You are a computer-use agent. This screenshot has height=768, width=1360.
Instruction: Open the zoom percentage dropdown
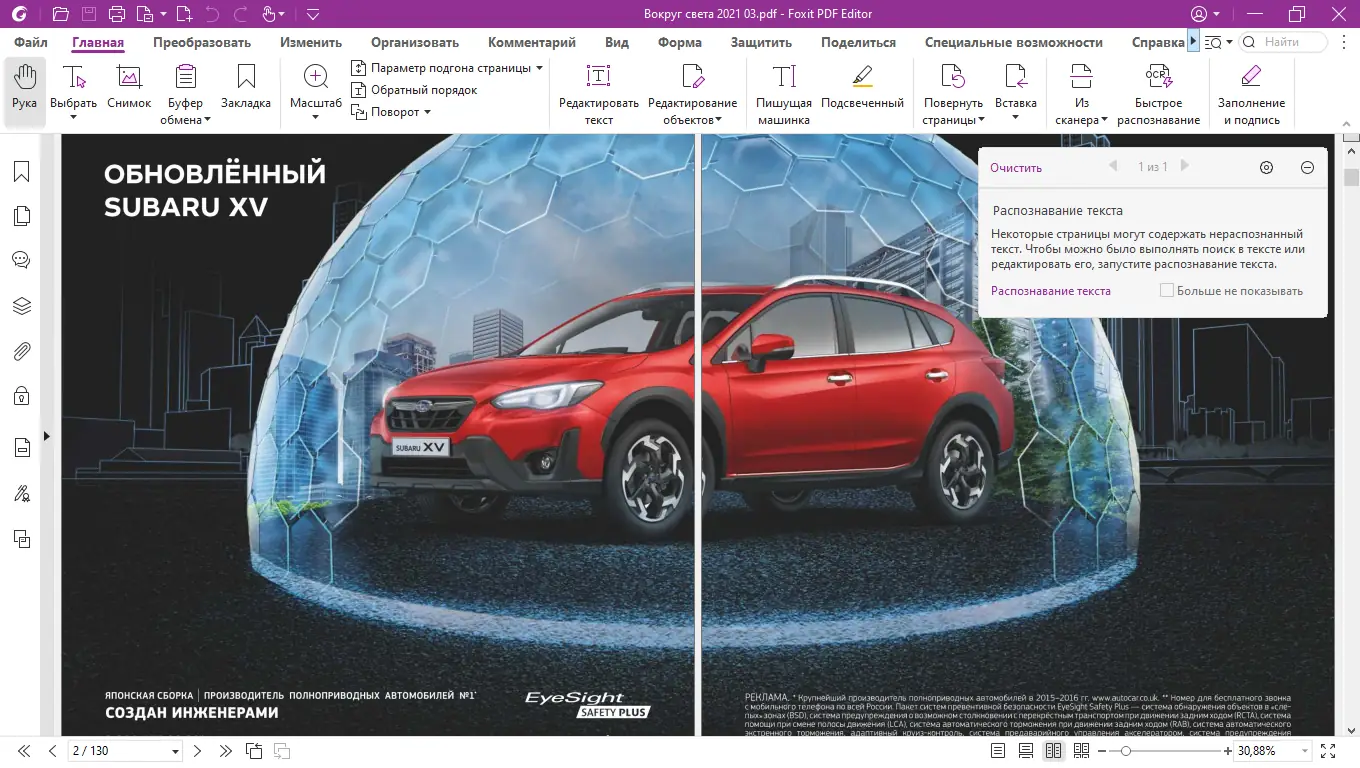(1305, 751)
